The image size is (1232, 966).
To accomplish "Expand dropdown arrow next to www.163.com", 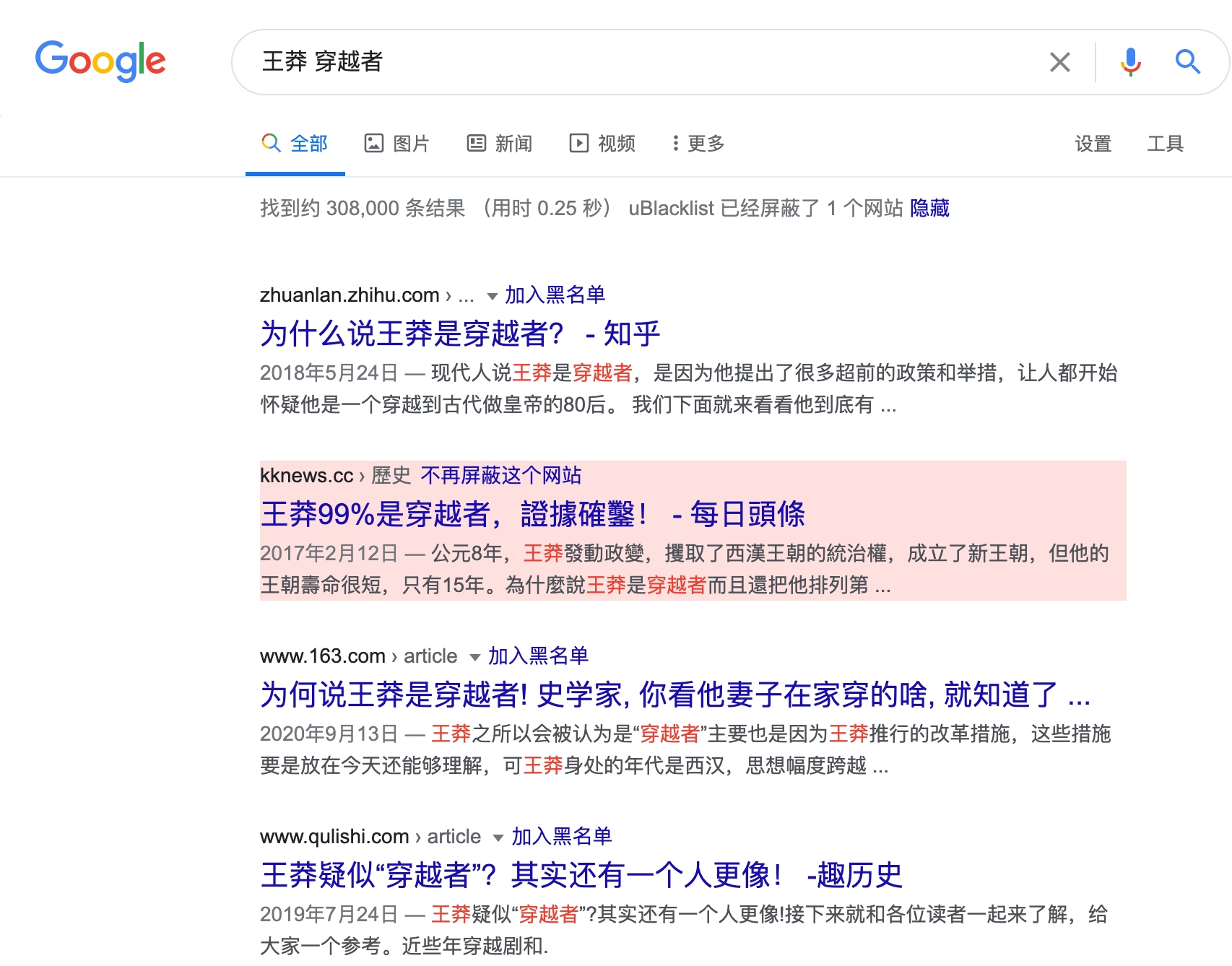I will [475, 657].
